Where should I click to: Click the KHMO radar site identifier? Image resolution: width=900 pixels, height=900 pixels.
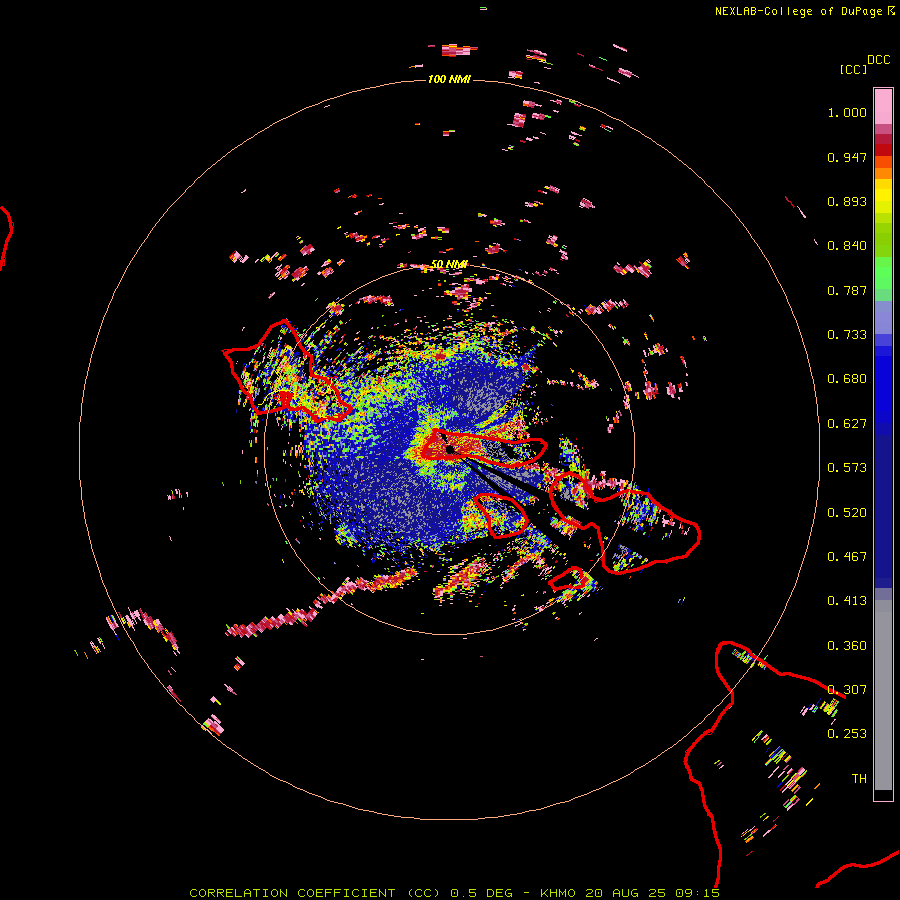pos(557,893)
